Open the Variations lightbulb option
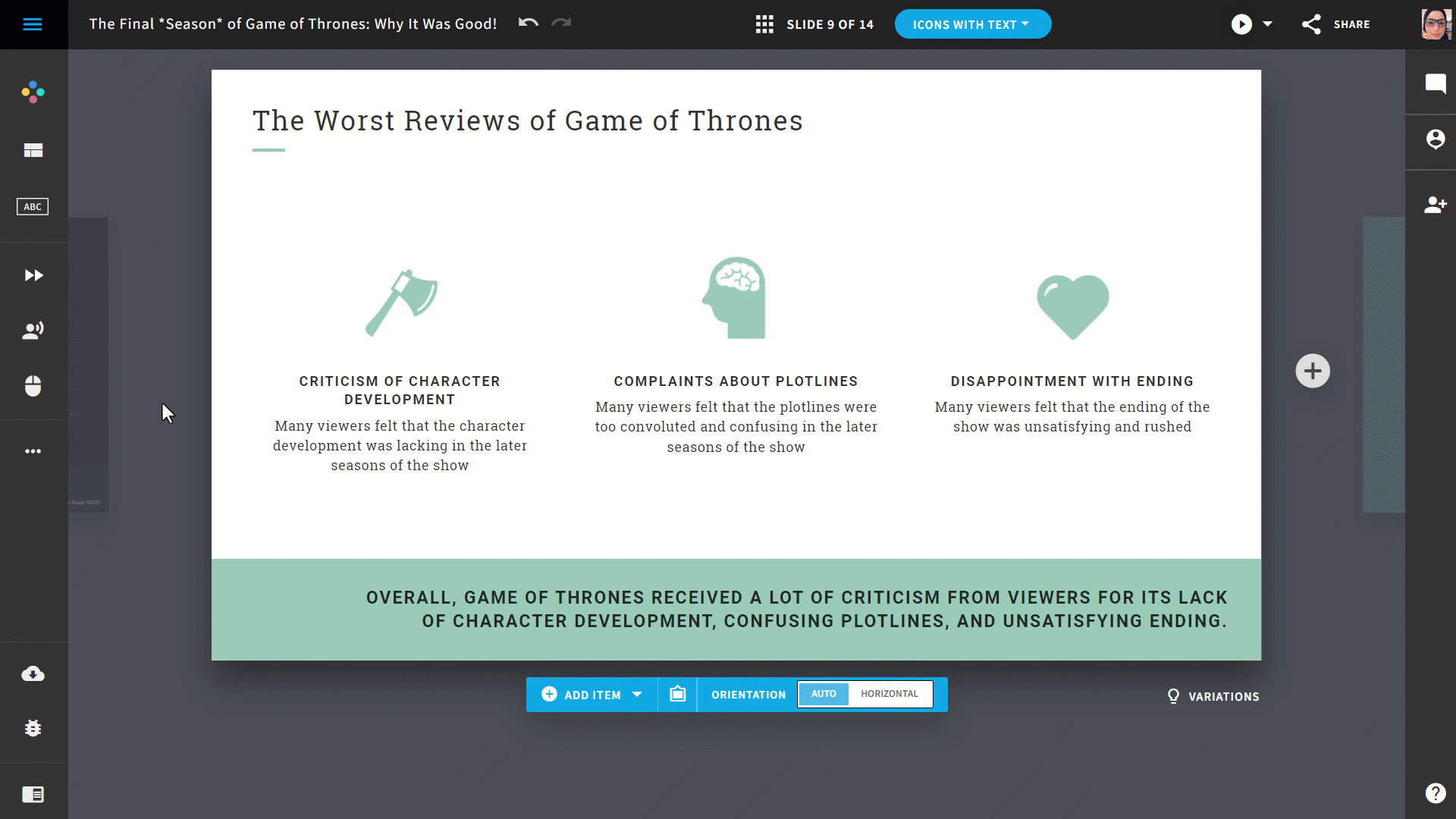The image size is (1456, 819). click(1213, 696)
